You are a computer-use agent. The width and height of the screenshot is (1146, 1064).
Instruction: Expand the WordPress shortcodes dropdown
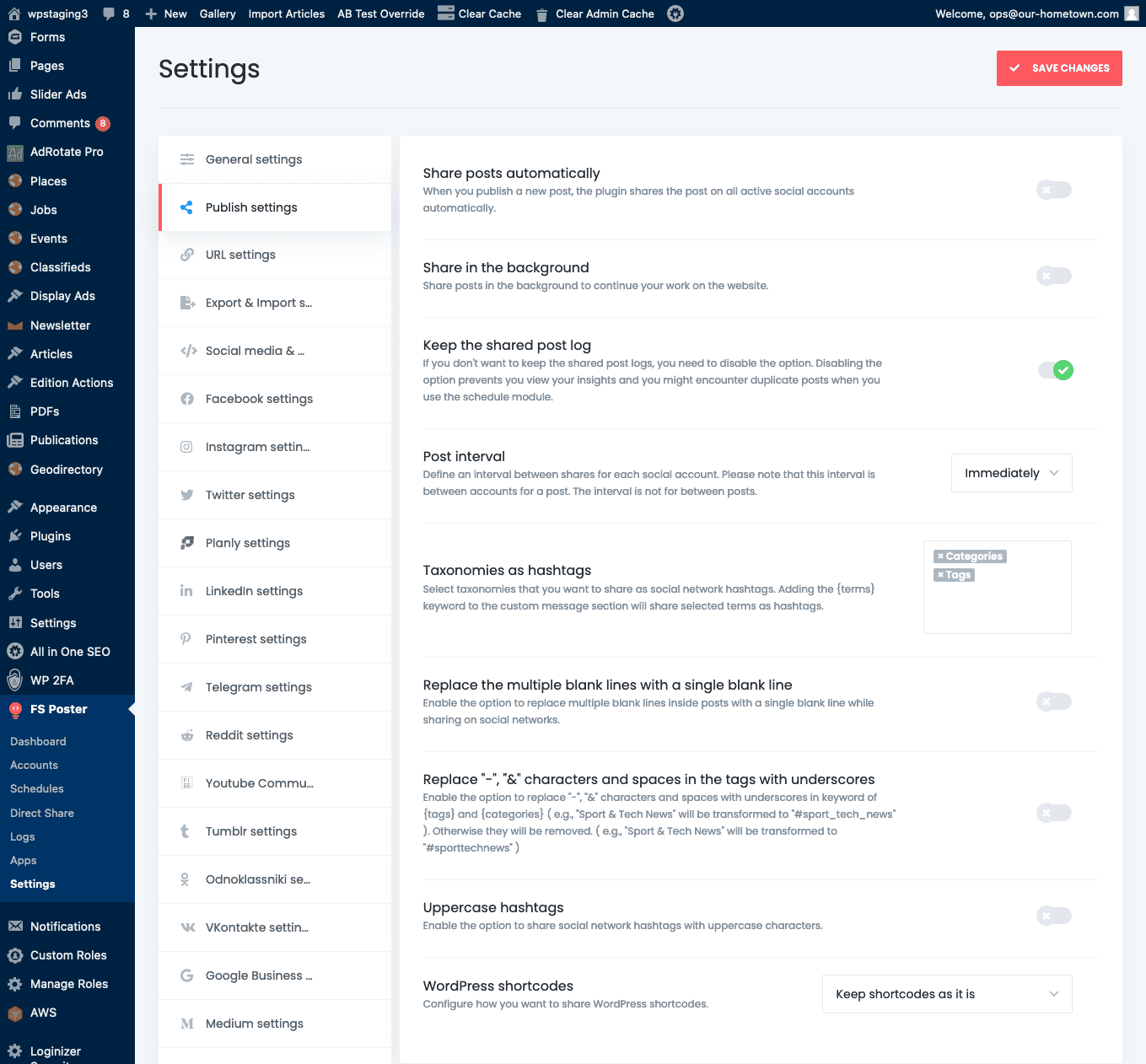[x=946, y=994]
